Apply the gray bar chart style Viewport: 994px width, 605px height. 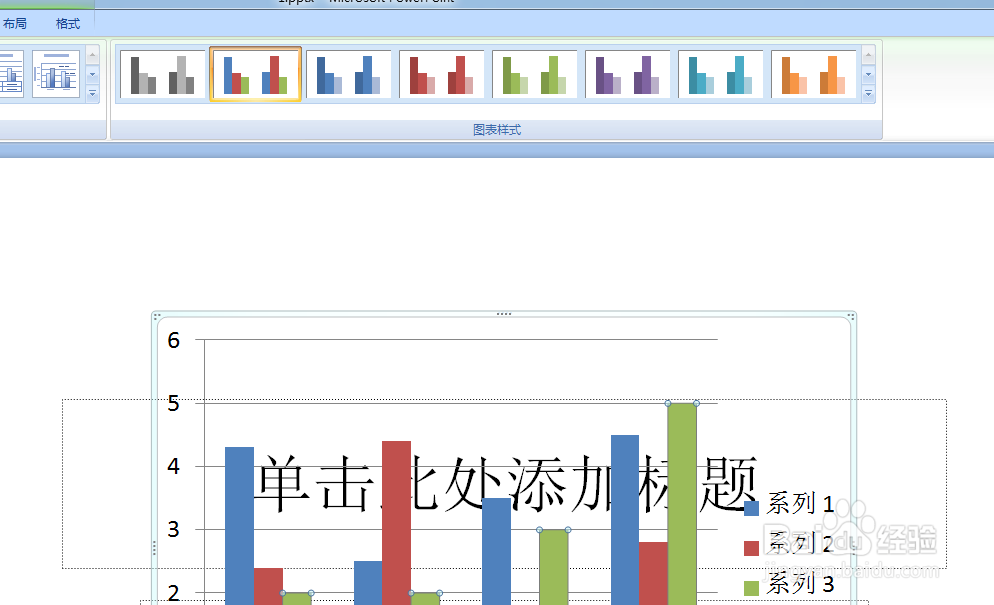point(160,73)
